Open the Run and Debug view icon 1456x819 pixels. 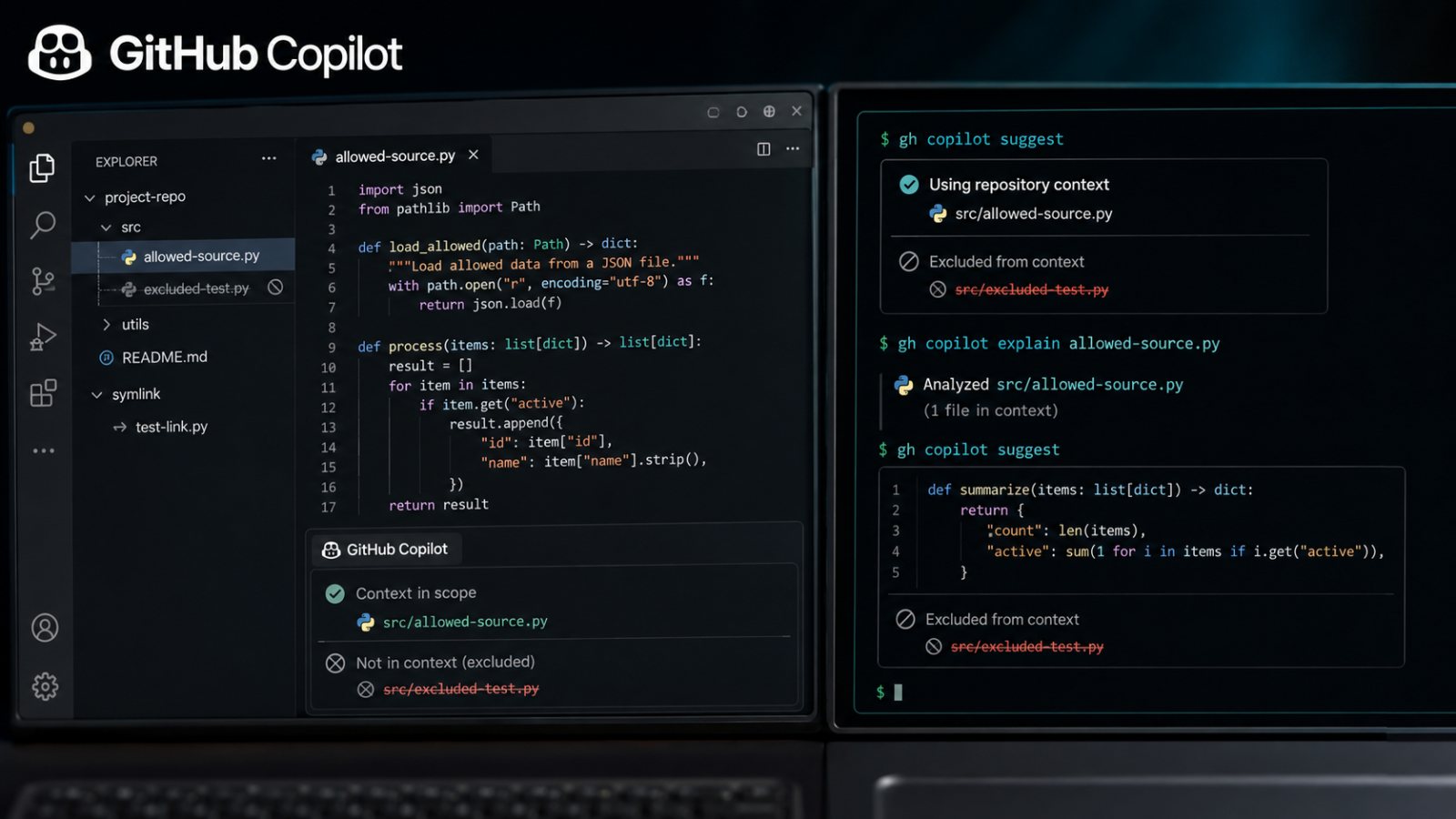point(43,337)
